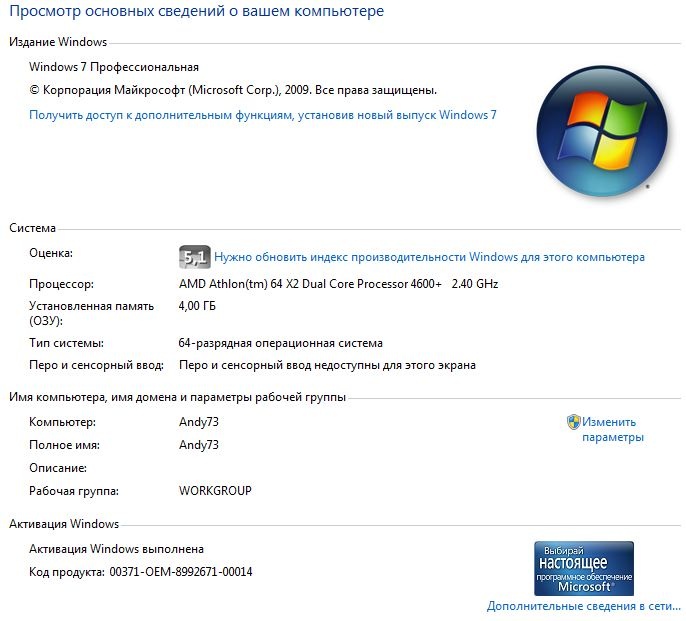
Task: Click the Активация Windows выполнена status text
Action: [116, 549]
